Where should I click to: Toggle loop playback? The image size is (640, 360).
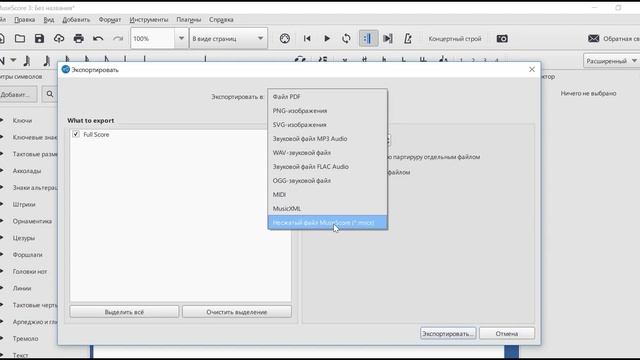pos(346,38)
